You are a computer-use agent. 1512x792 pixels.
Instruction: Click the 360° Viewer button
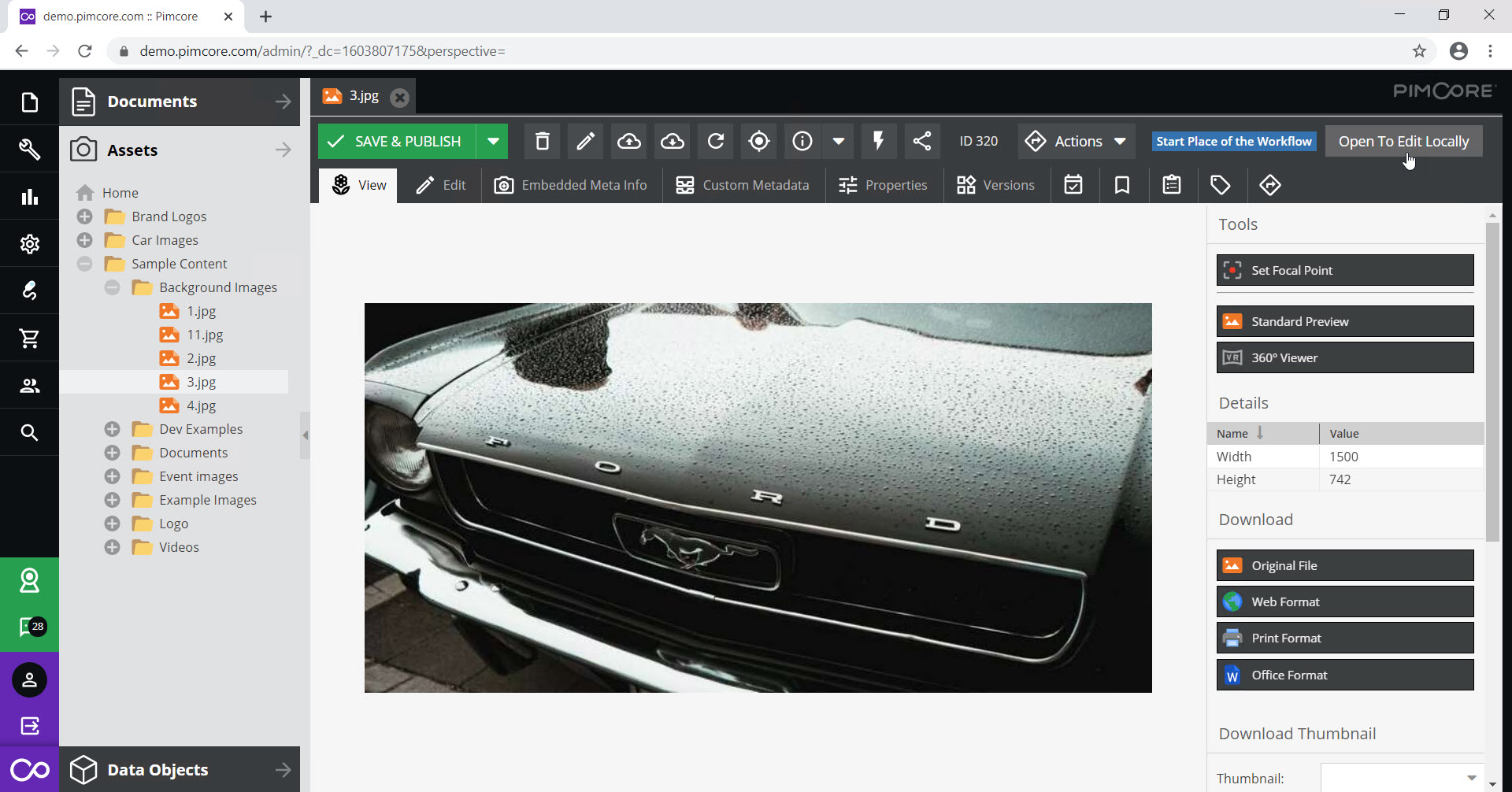click(x=1345, y=357)
